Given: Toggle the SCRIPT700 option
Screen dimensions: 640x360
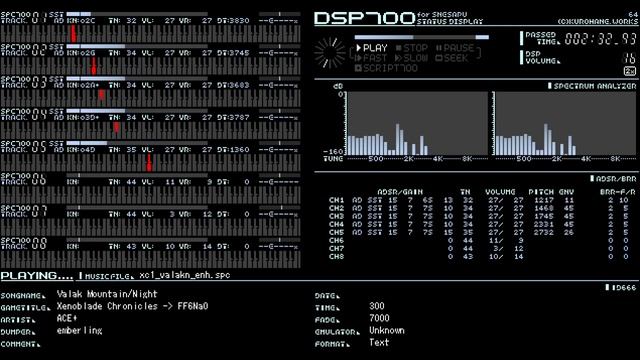Looking at the screenshot, I should (387, 68).
